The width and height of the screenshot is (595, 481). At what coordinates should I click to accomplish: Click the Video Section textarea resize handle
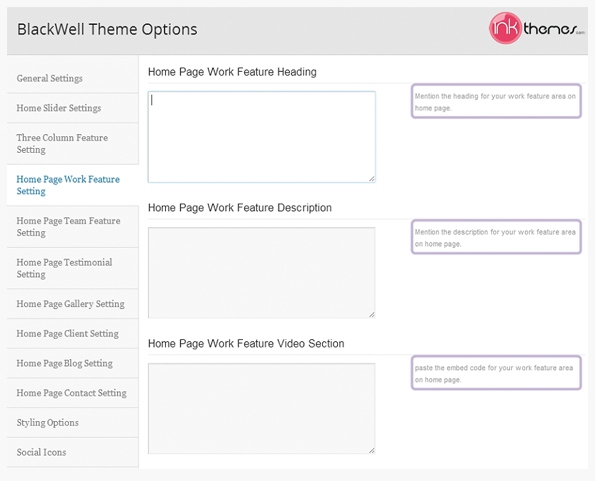372,450
